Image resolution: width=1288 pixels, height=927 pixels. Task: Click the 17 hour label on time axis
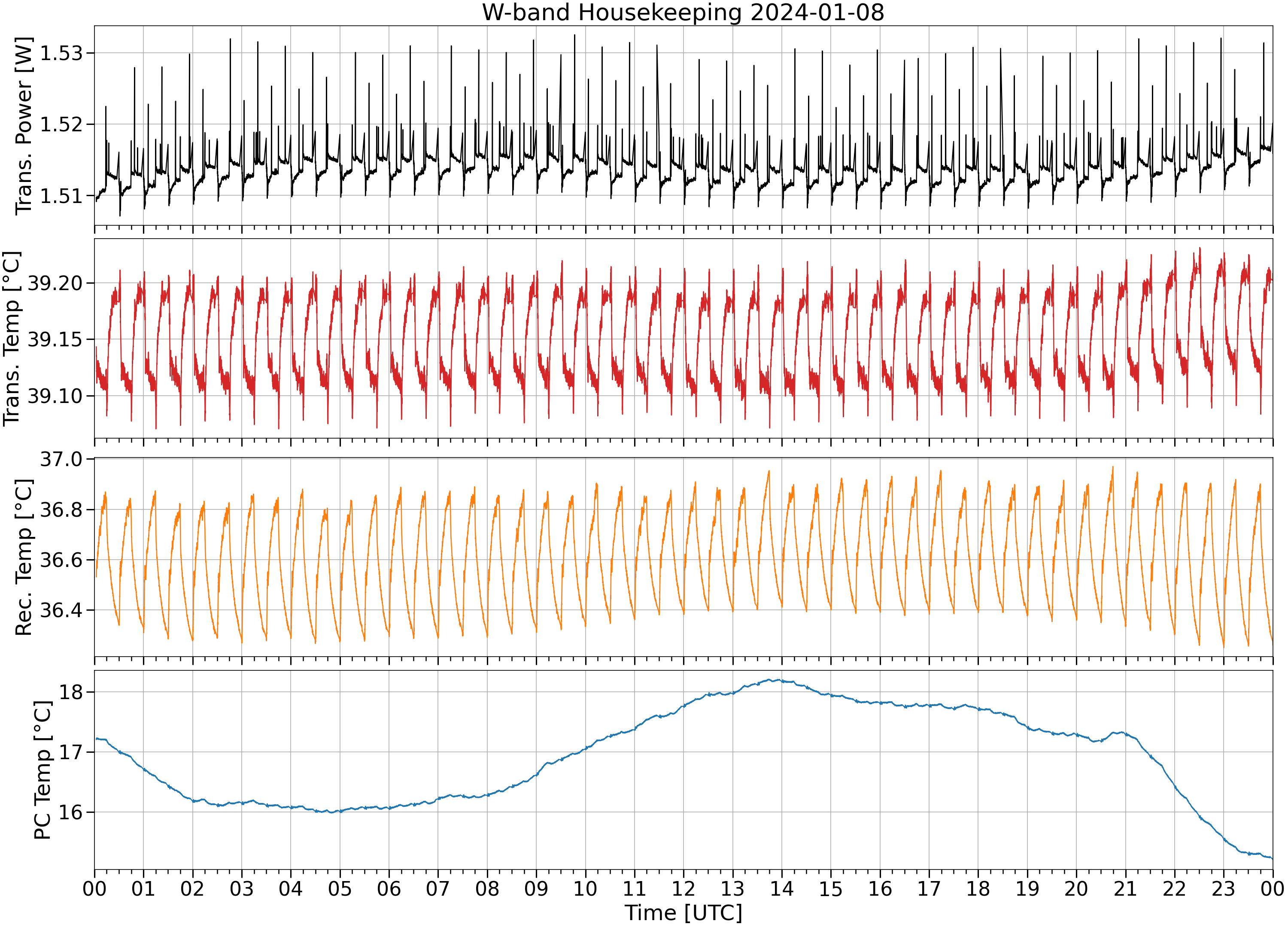[x=929, y=888]
